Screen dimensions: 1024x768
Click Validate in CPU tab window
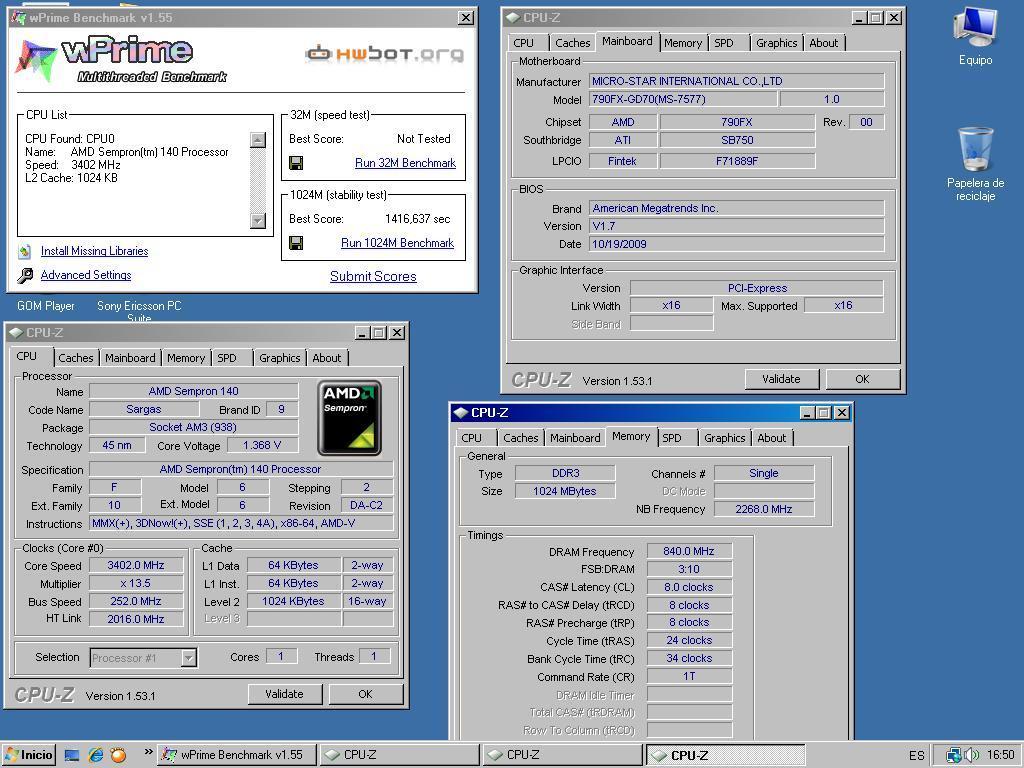(x=284, y=694)
